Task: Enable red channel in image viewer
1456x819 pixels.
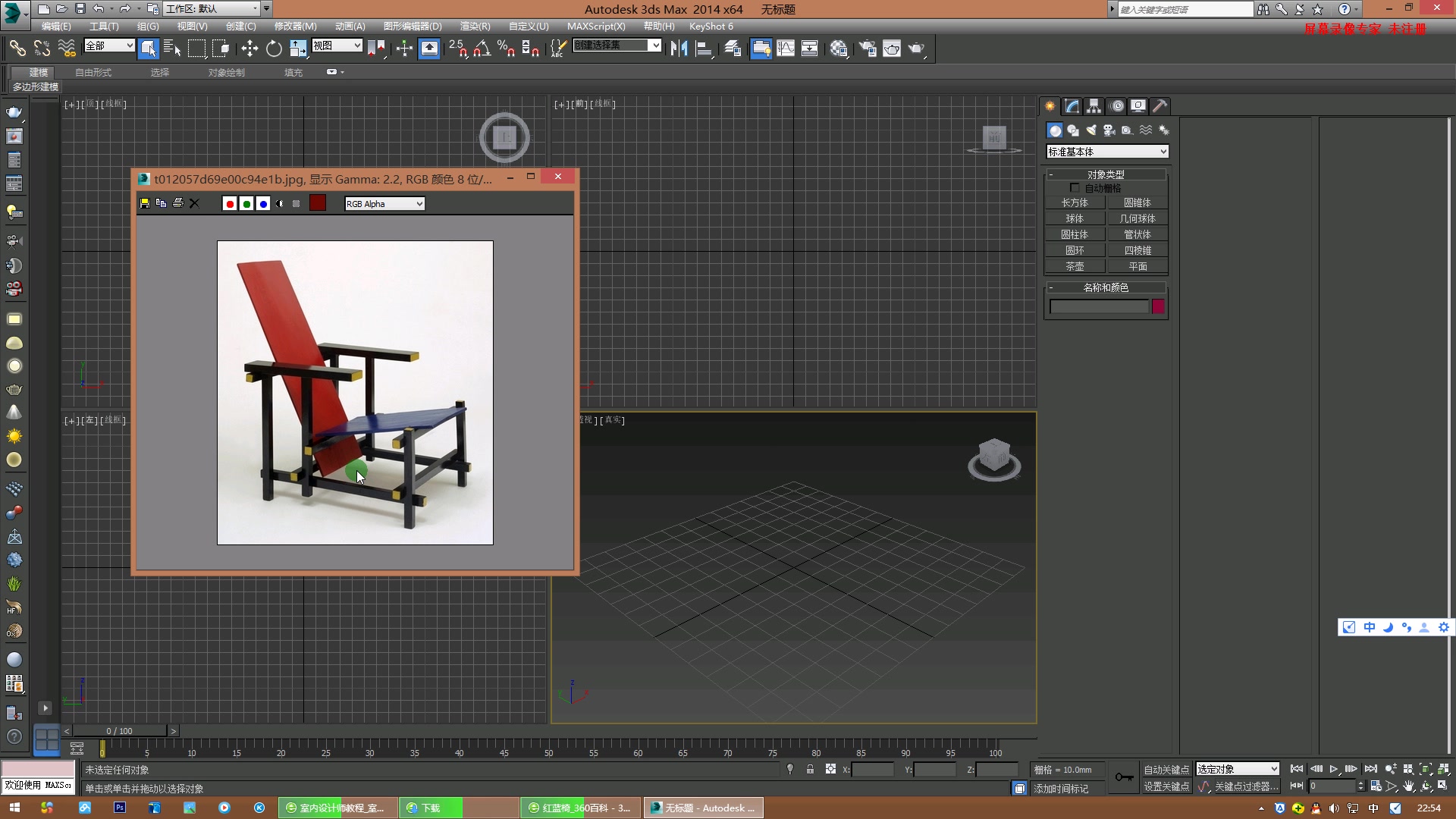Action: [x=230, y=204]
